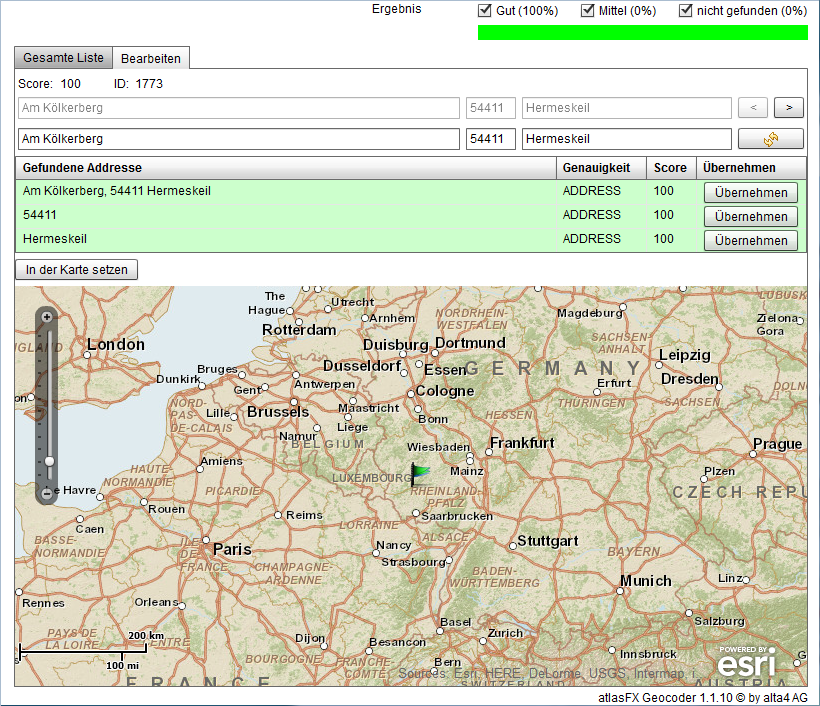Click Paris label on the map

232,550
